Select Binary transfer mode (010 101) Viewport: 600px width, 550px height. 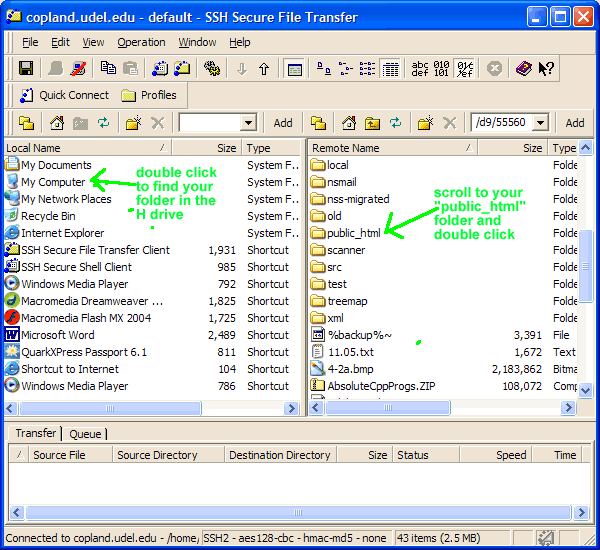(x=441, y=69)
